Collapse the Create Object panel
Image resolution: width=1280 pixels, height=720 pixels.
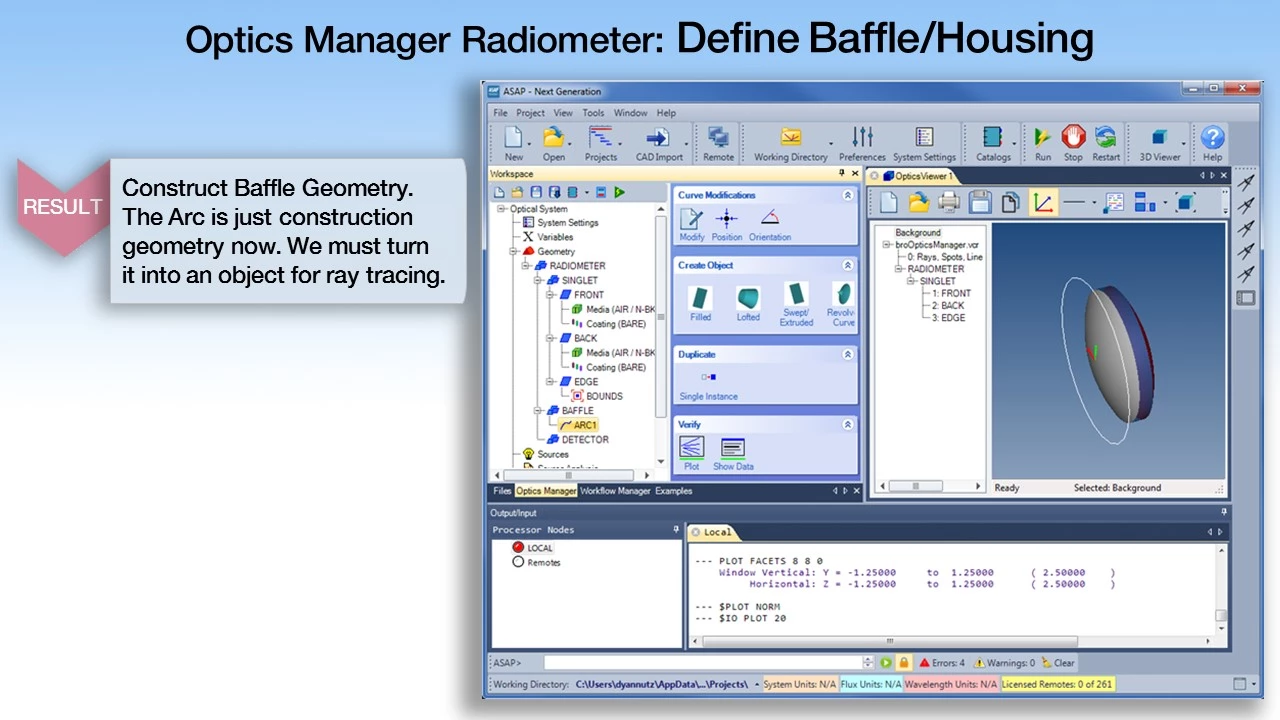point(848,266)
